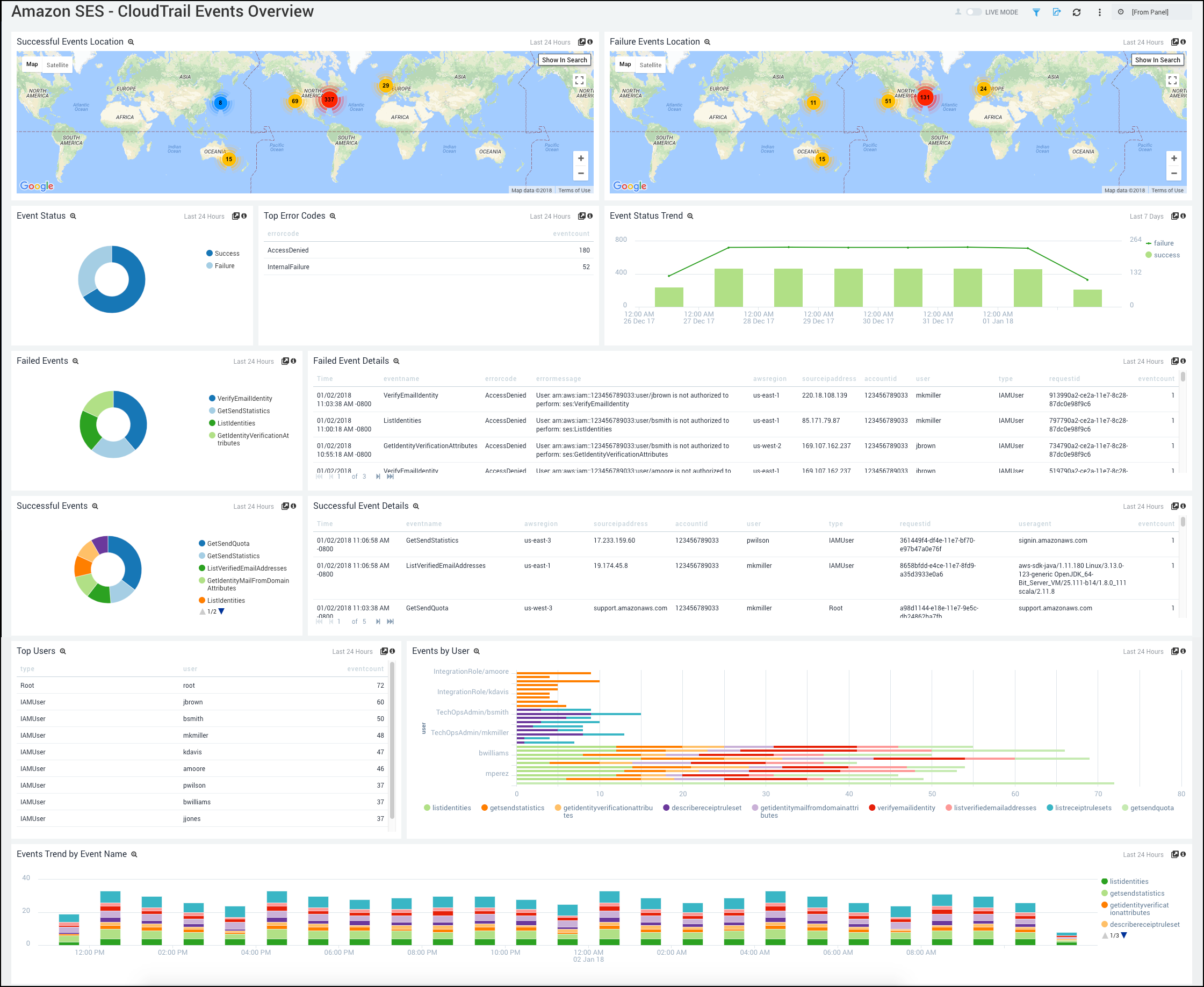The height and width of the screenshot is (987, 1204).
Task: Open the [From Panel] time range selector
Action: tap(1149, 12)
